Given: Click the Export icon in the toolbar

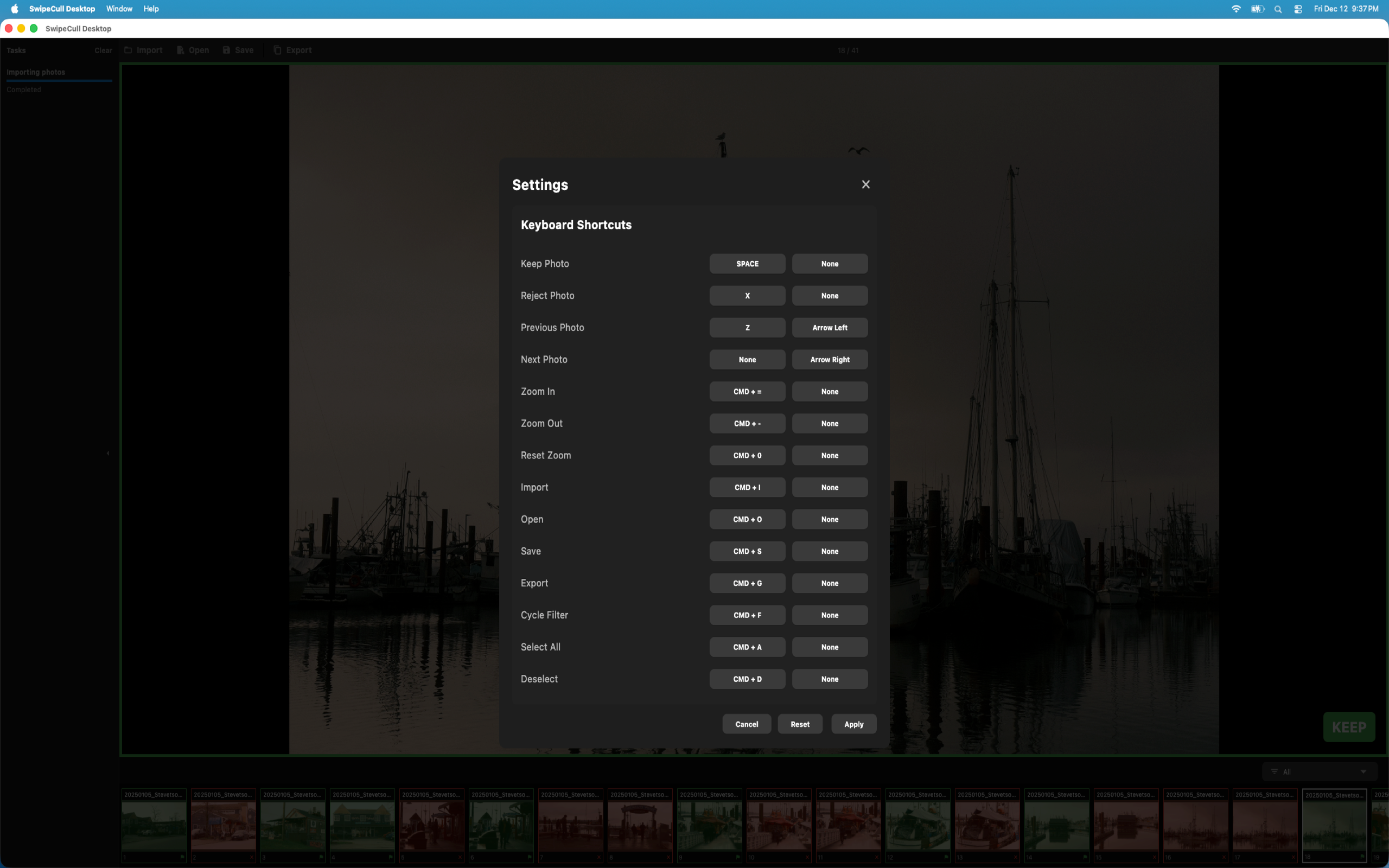Looking at the screenshot, I should coord(277,50).
